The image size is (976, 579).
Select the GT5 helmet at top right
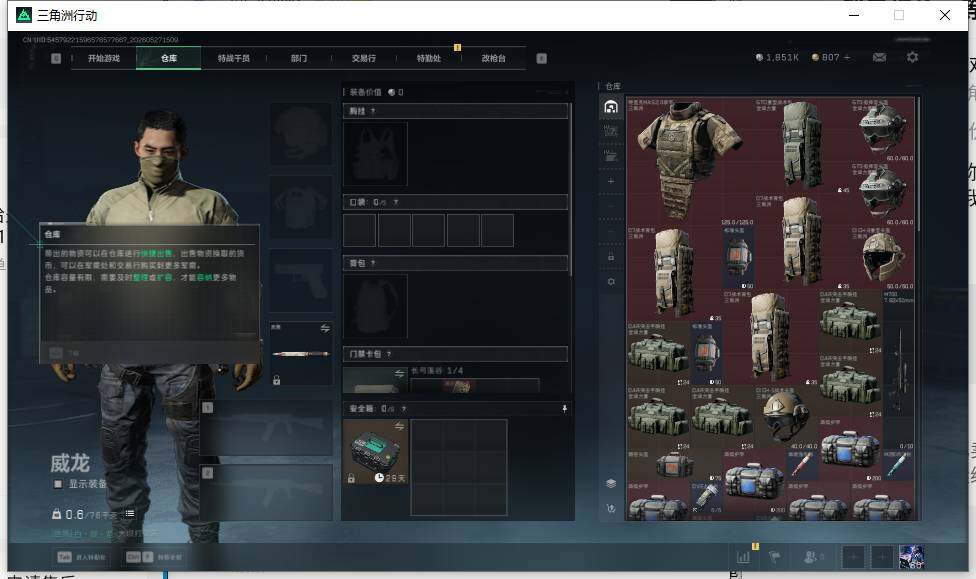click(x=882, y=129)
